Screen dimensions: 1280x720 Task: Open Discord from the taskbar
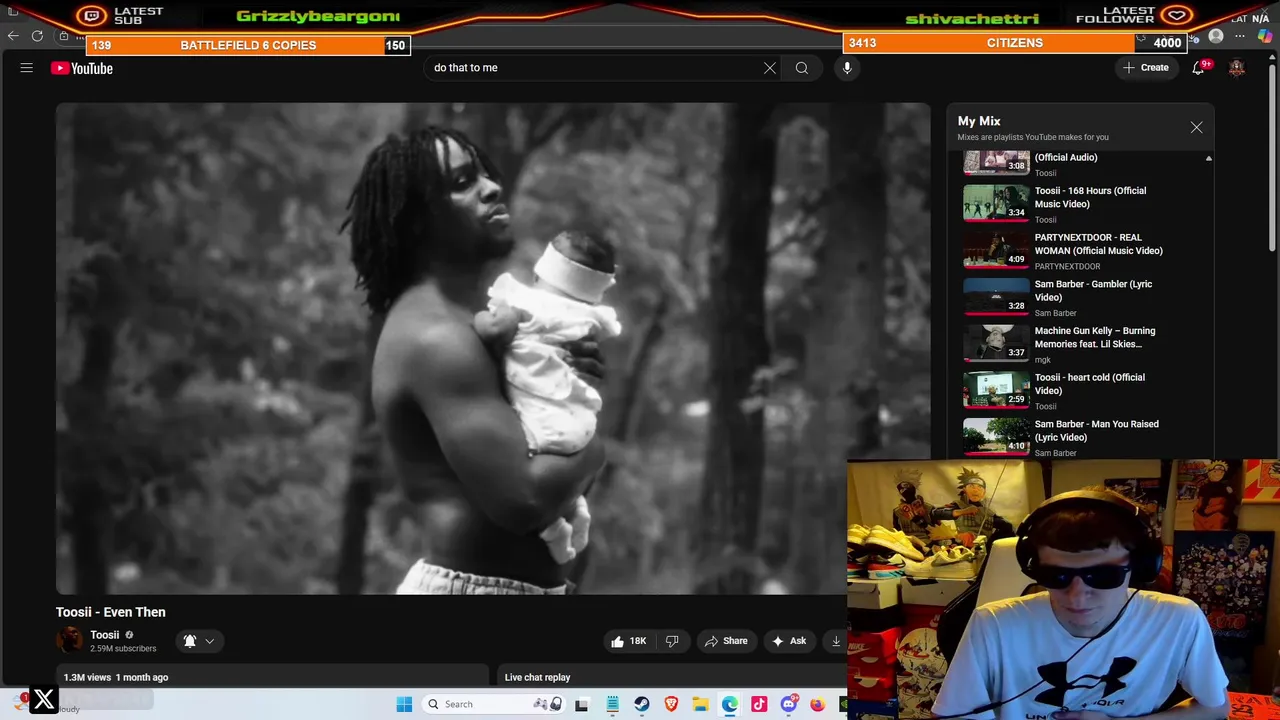[789, 704]
